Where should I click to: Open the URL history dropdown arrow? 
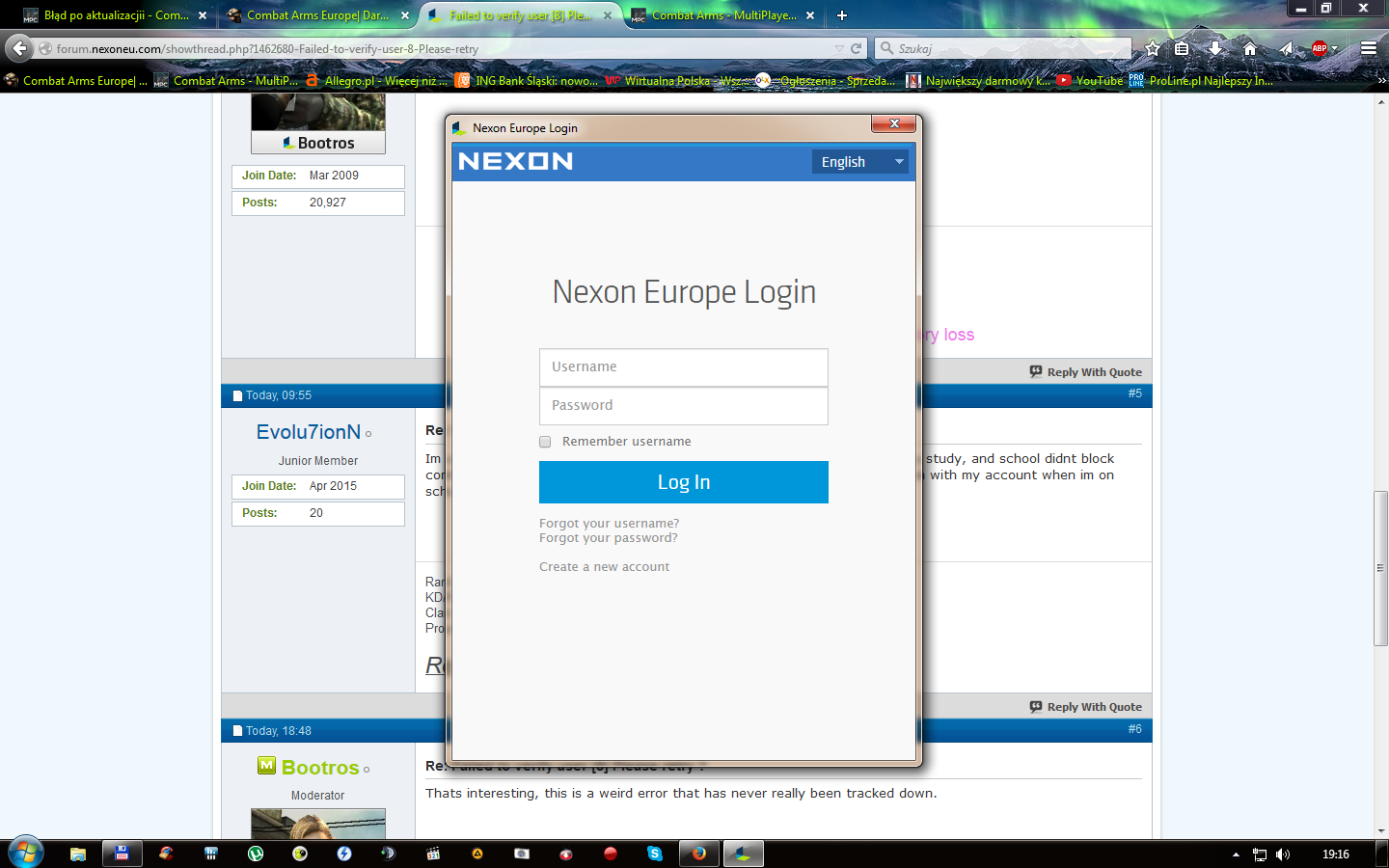pyautogui.click(x=838, y=48)
